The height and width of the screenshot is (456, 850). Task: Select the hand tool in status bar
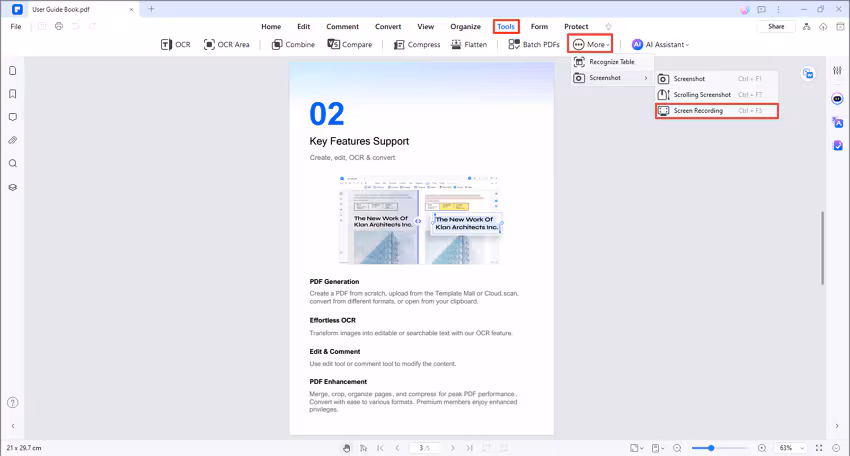347,448
